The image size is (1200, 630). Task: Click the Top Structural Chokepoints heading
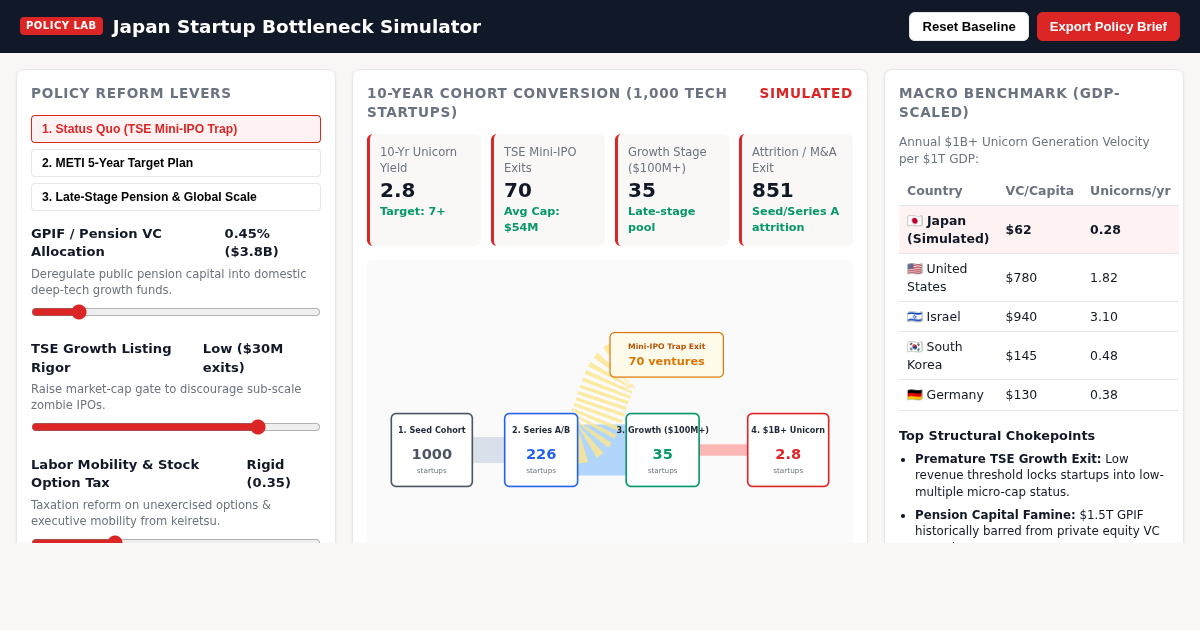(x=997, y=435)
